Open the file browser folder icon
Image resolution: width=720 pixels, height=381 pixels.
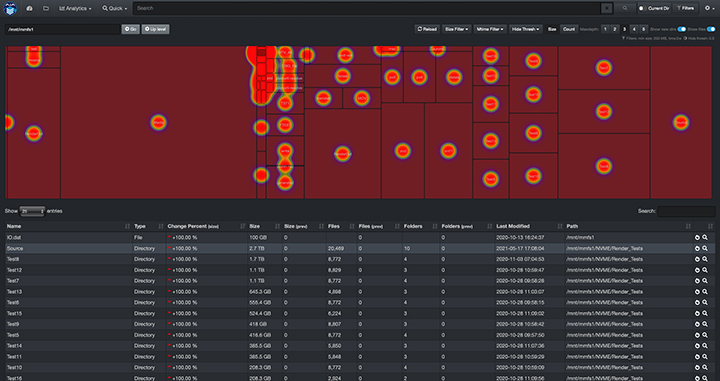pos(45,8)
